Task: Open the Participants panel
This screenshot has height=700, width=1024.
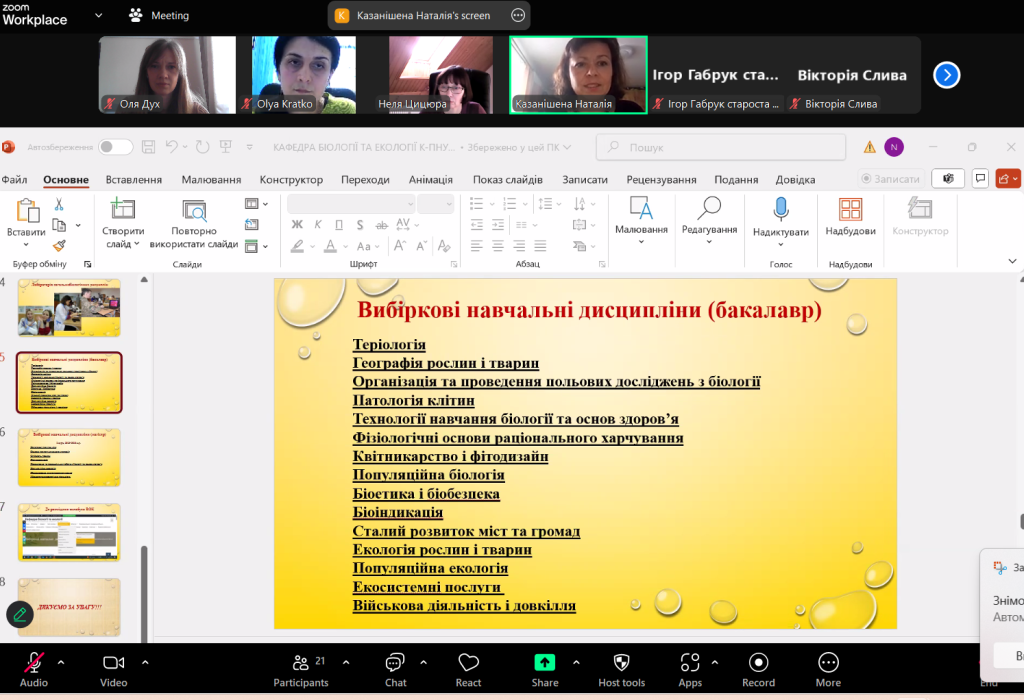Action: click(x=300, y=663)
